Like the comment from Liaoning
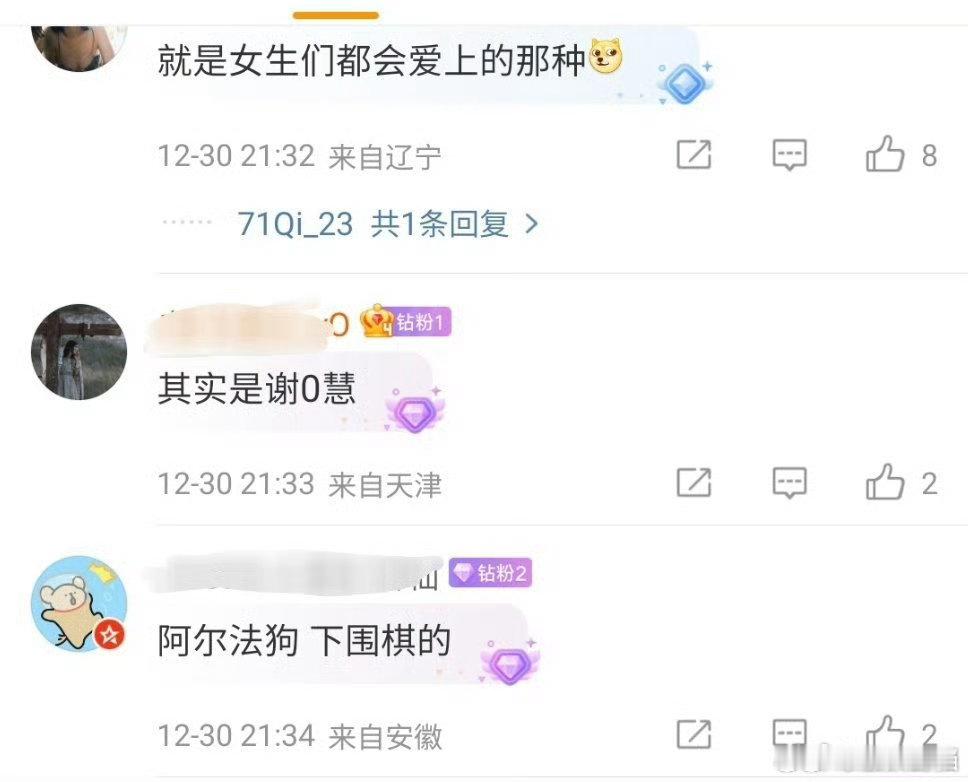968x782 pixels. 887,154
